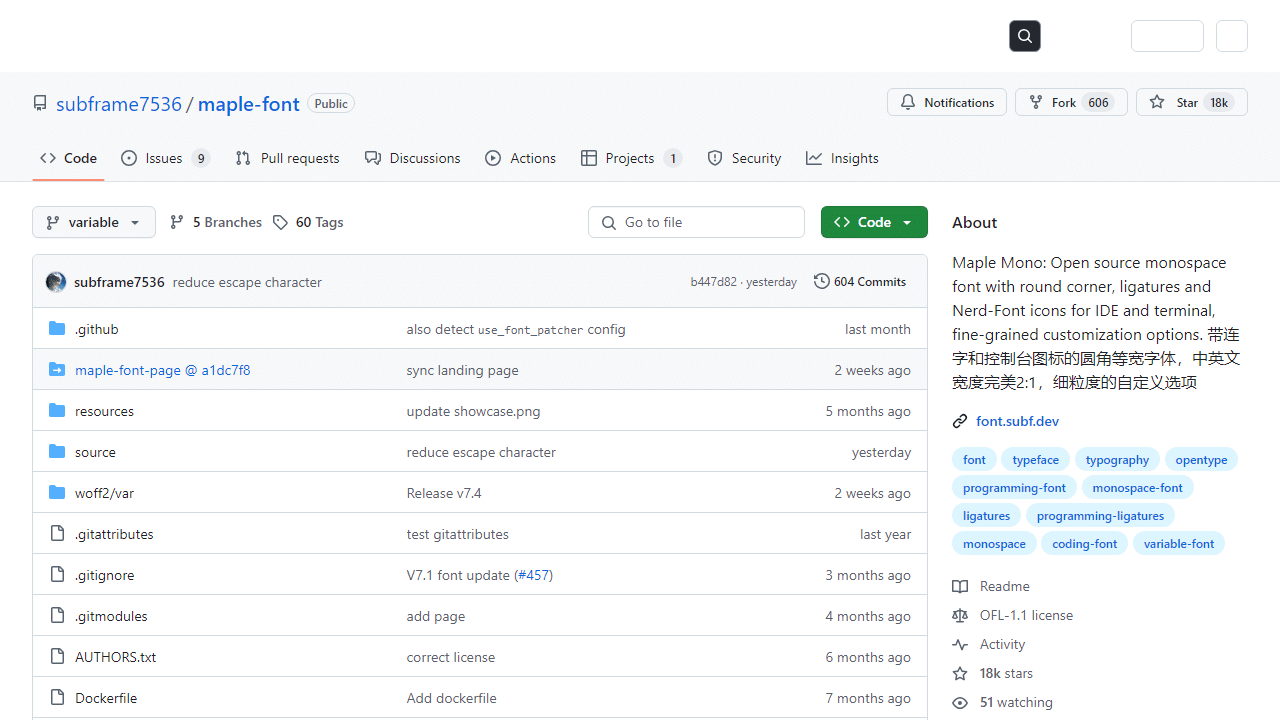The image size is (1280, 720).
Task: Open the Projects tab
Action: coord(631,158)
